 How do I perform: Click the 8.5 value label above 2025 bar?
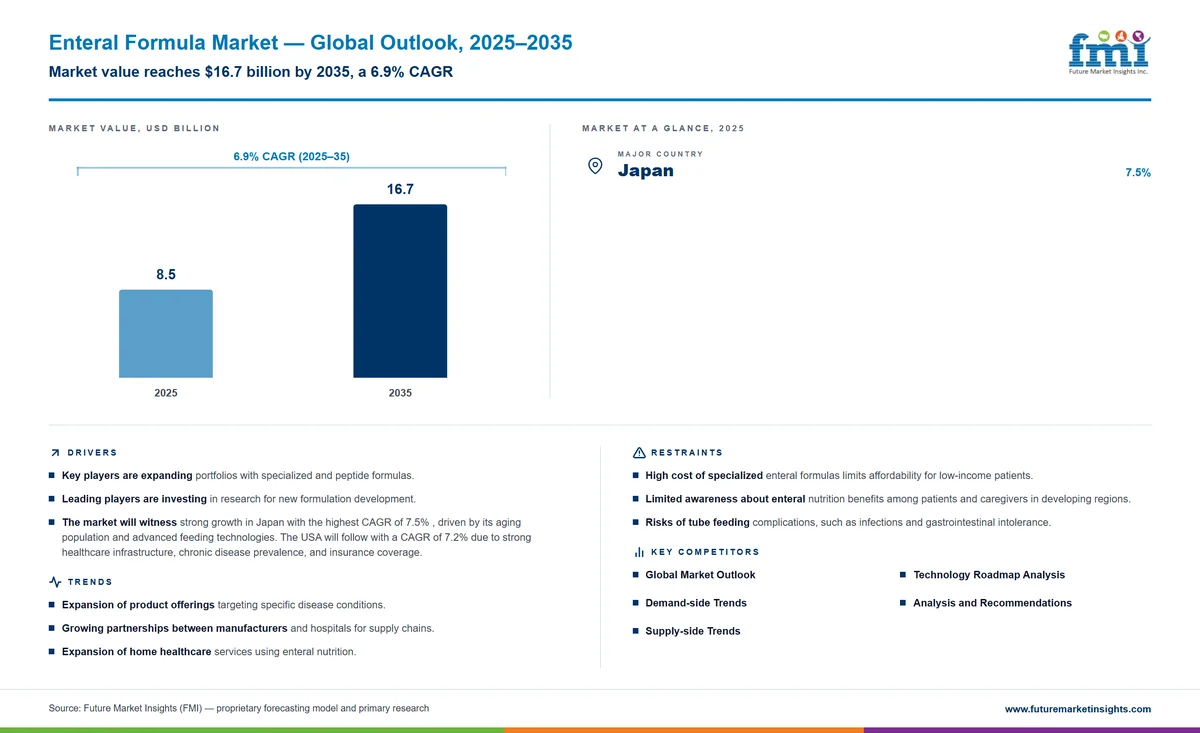[x=166, y=274]
